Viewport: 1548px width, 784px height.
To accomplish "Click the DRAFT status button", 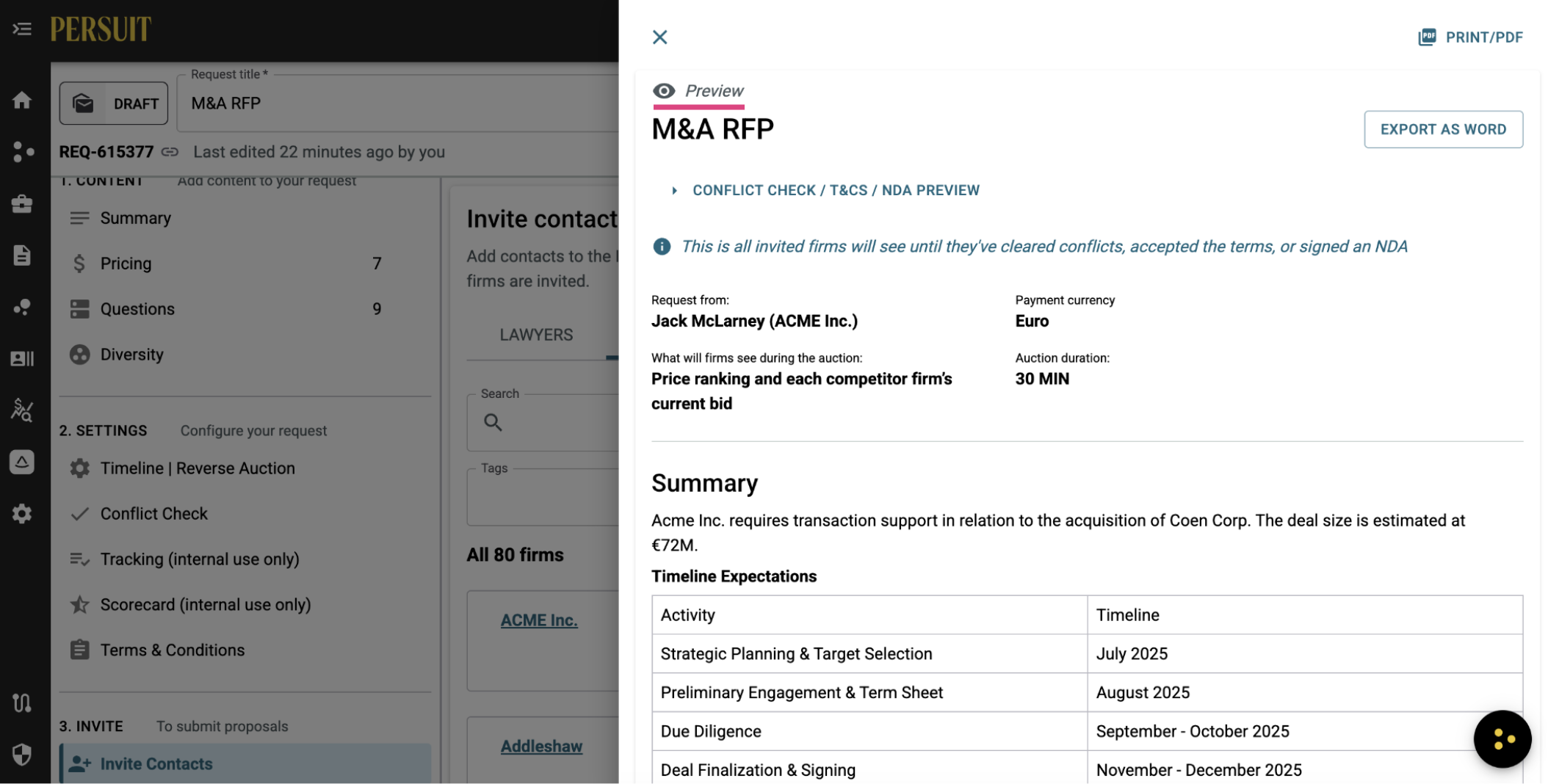I will point(114,104).
